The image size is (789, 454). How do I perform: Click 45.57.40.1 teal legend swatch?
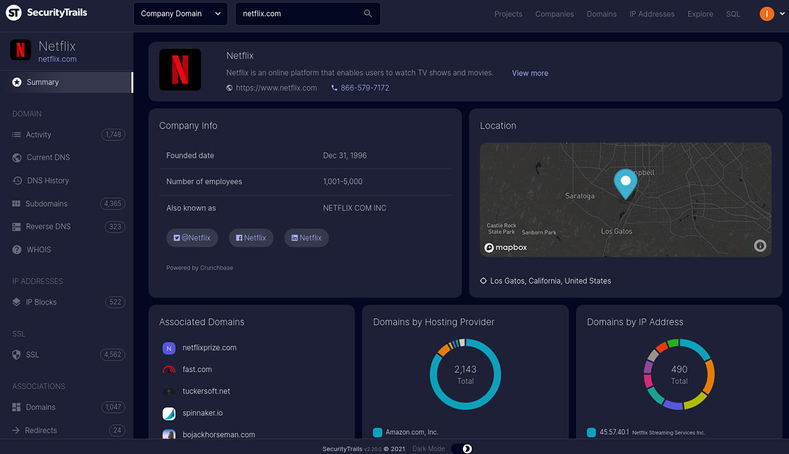click(591, 432)
